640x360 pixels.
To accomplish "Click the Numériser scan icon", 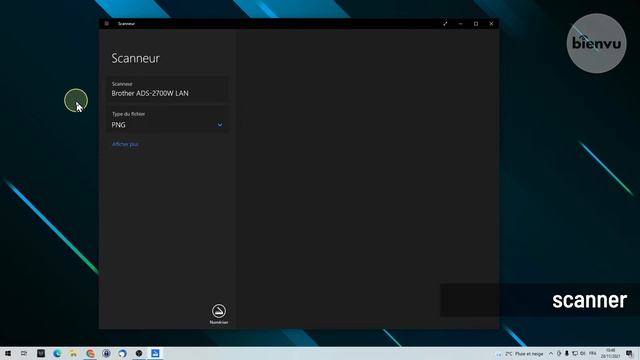I will pos(219,311).
